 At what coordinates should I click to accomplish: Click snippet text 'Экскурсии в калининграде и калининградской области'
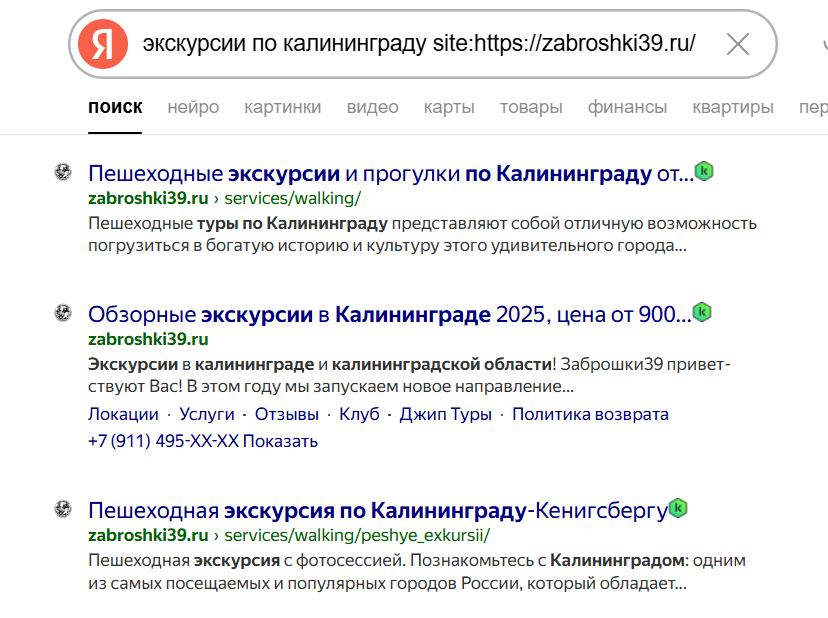click(x=320, y=364)
